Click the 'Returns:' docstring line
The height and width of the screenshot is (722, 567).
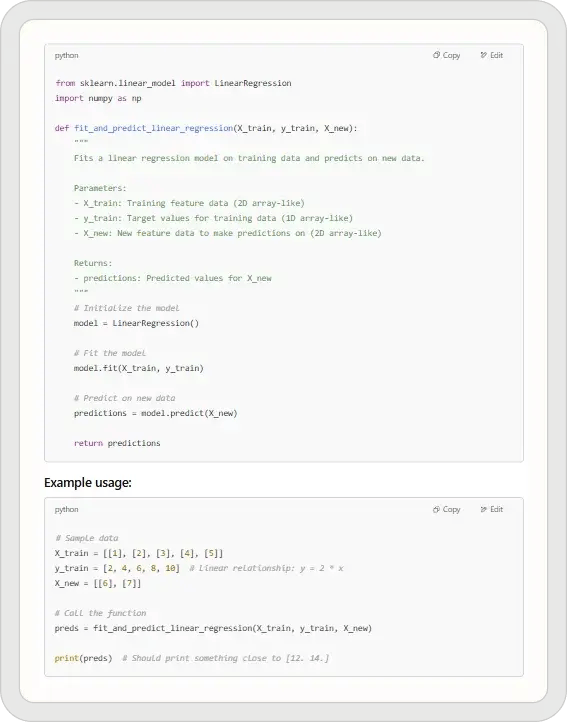(93, 263)
